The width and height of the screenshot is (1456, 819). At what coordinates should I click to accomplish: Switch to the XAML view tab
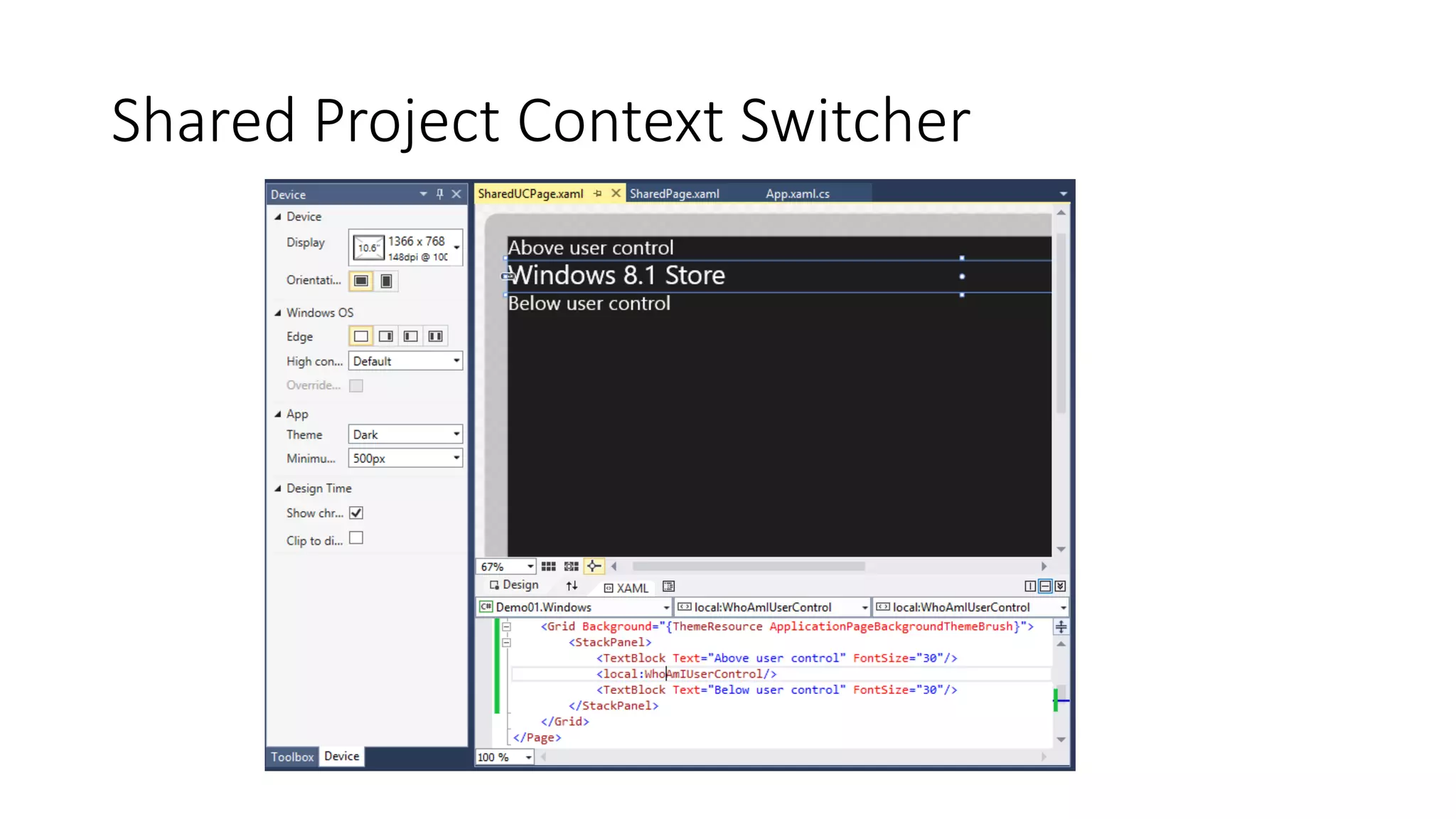tap(626, 588)
